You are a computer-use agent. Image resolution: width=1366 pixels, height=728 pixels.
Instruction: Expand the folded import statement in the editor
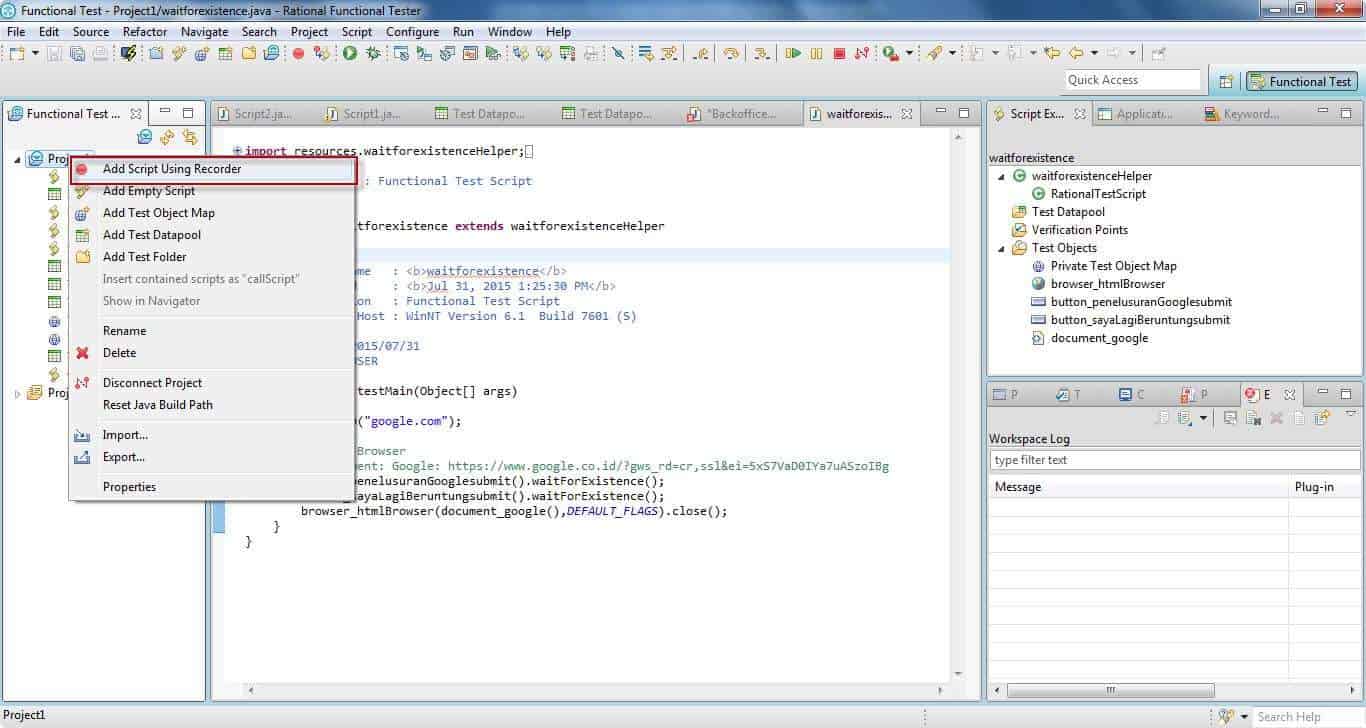click(237, 151)
